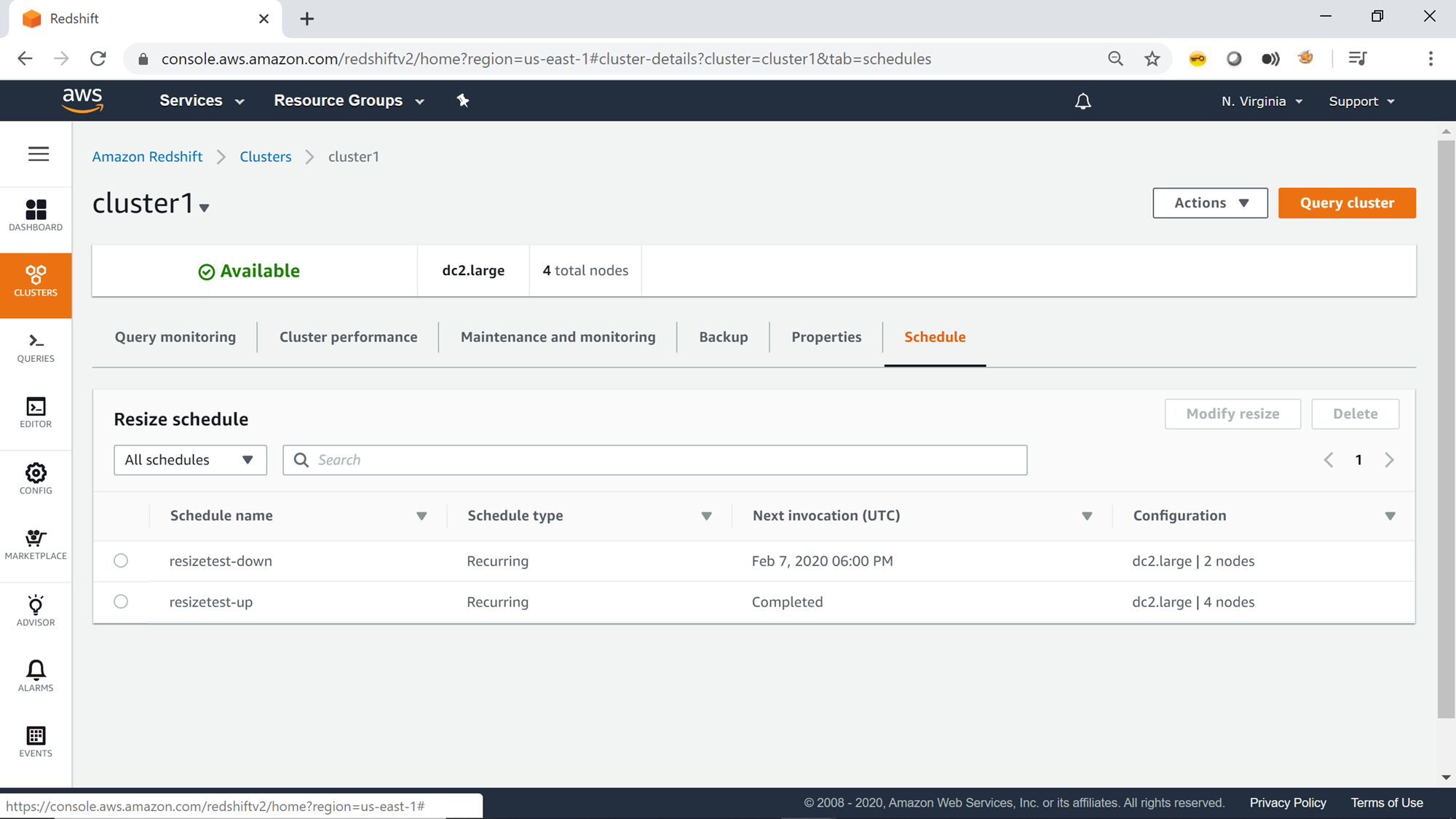1456x819 pixels.
Task: Select the resizetest-down schedule radio button
Action: tap(121, 561)
